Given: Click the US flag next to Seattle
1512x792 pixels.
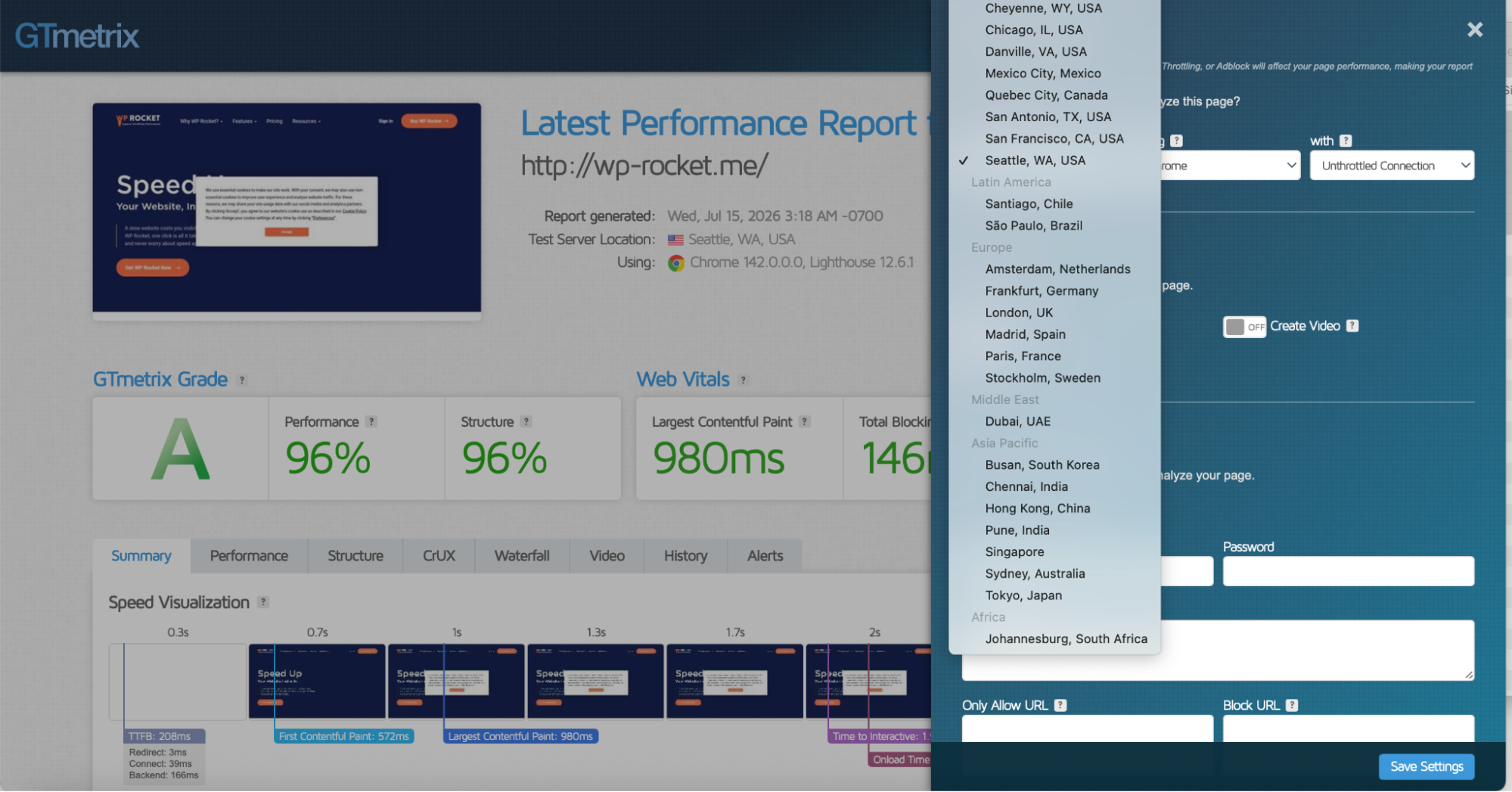Looking at the screenshot, I should coord(675,240).
